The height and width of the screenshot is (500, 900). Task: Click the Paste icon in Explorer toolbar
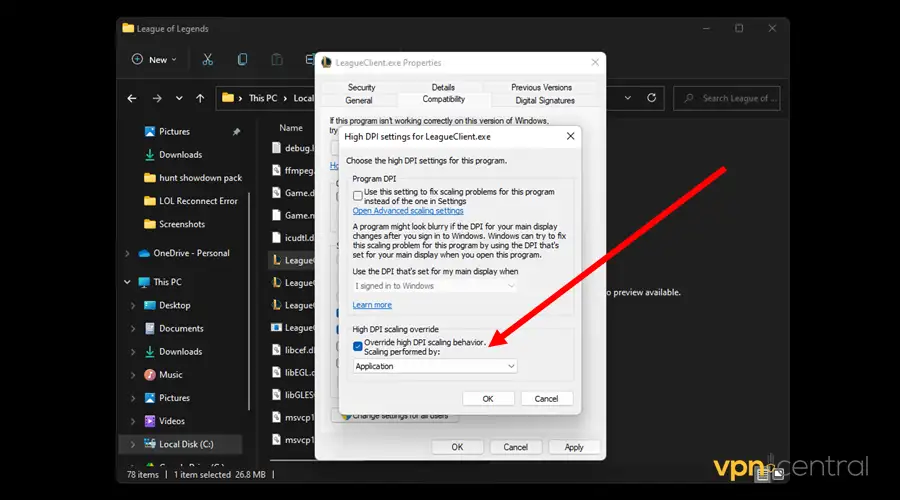point(277,60)
